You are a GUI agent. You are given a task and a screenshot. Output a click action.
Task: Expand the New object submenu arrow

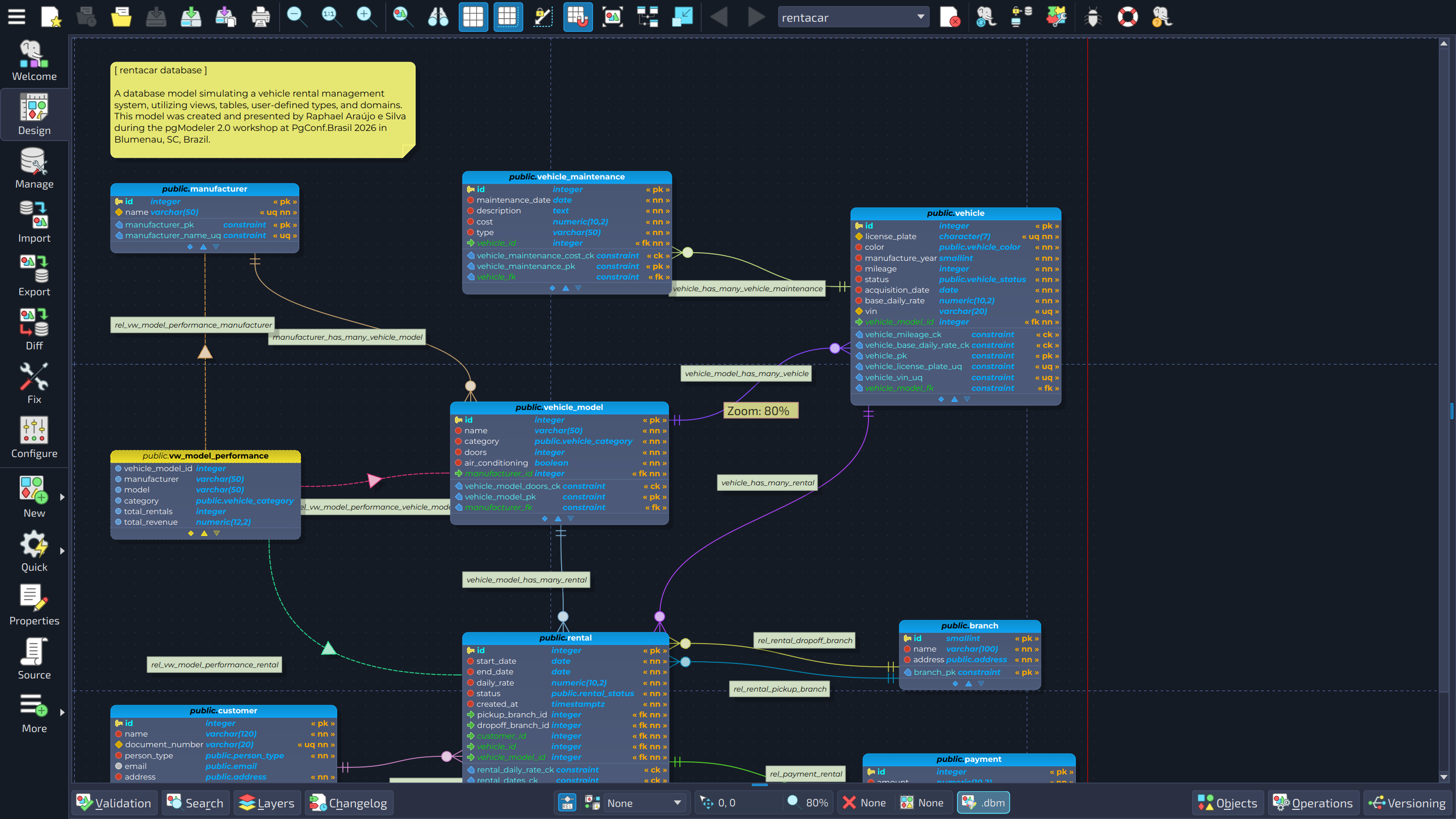coord(62,497)
